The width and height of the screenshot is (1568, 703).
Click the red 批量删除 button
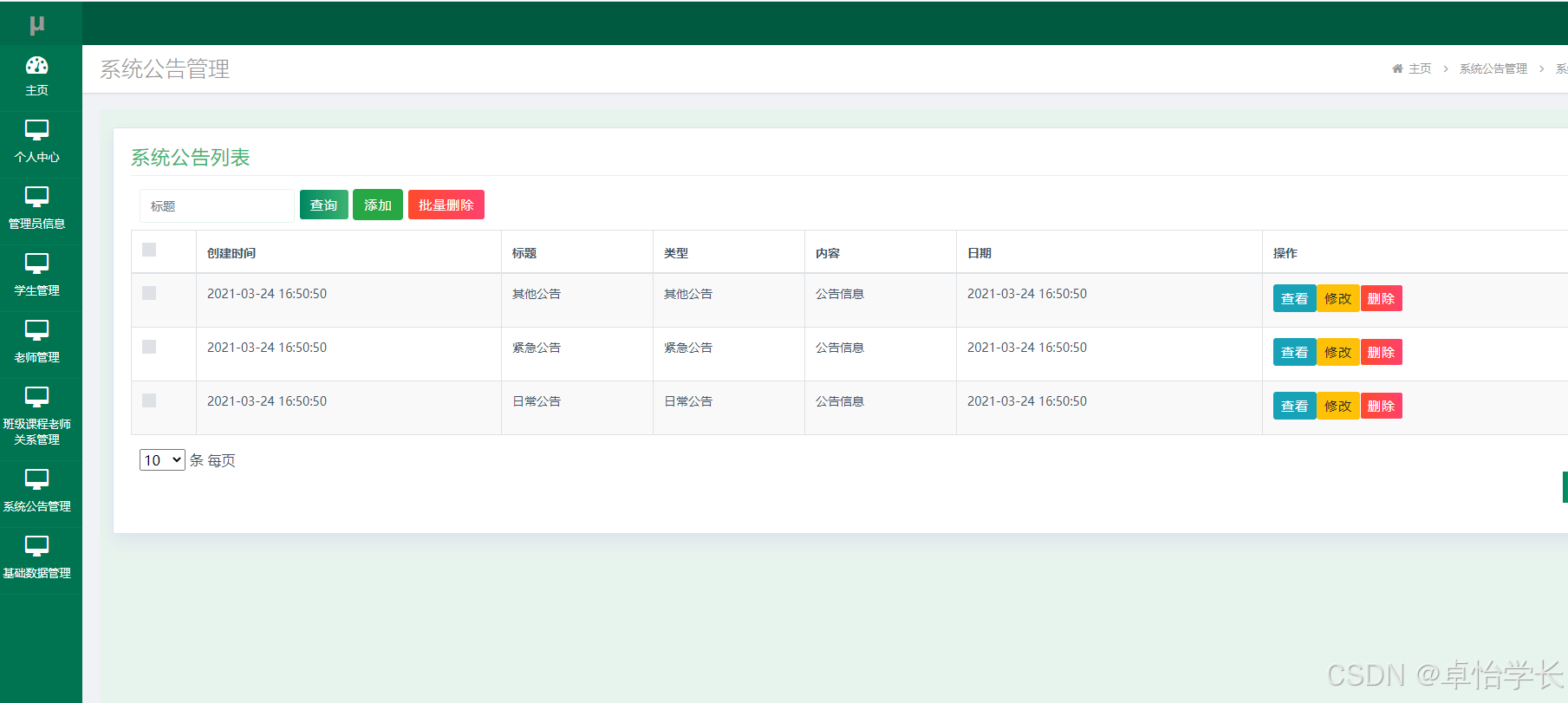click(446, 205)
